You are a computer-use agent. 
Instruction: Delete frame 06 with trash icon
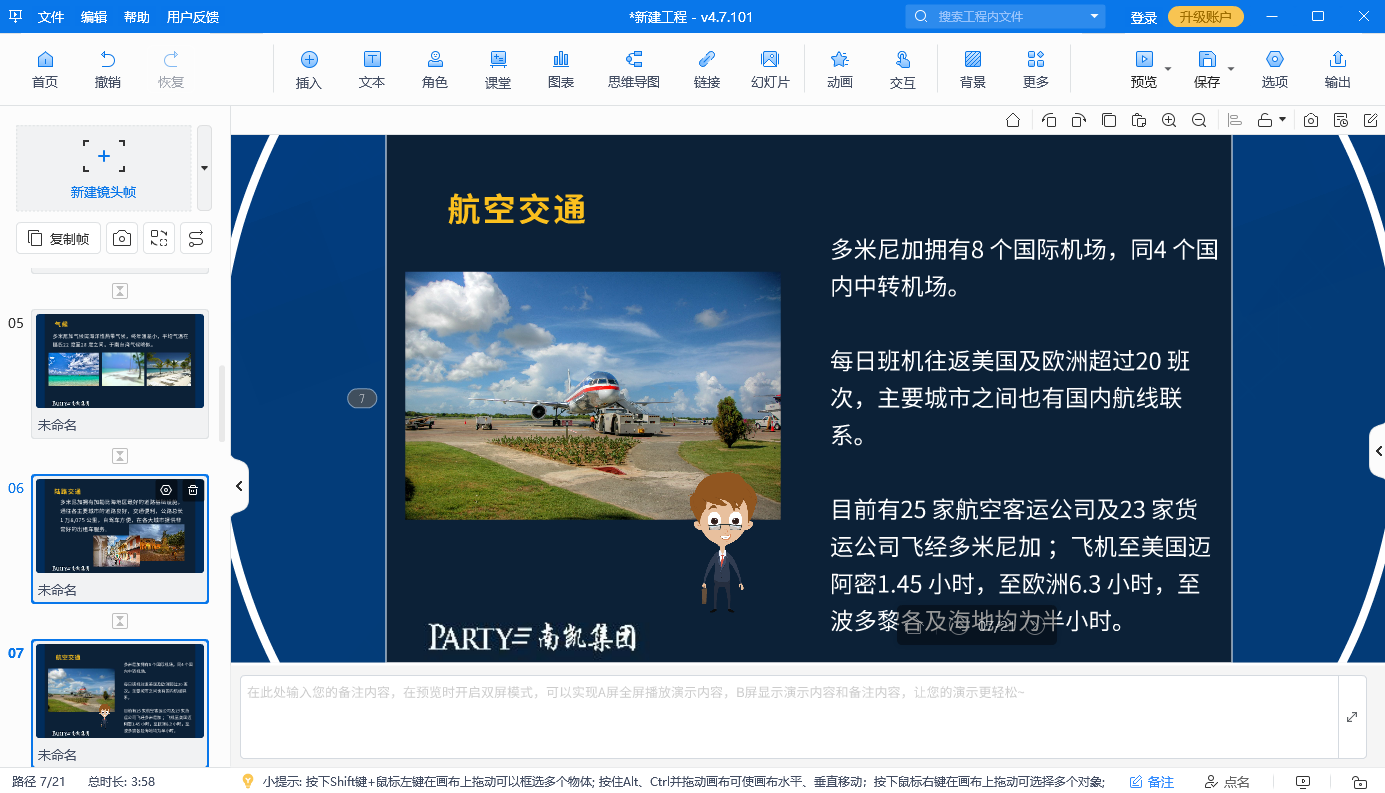[x=193, y=490]
